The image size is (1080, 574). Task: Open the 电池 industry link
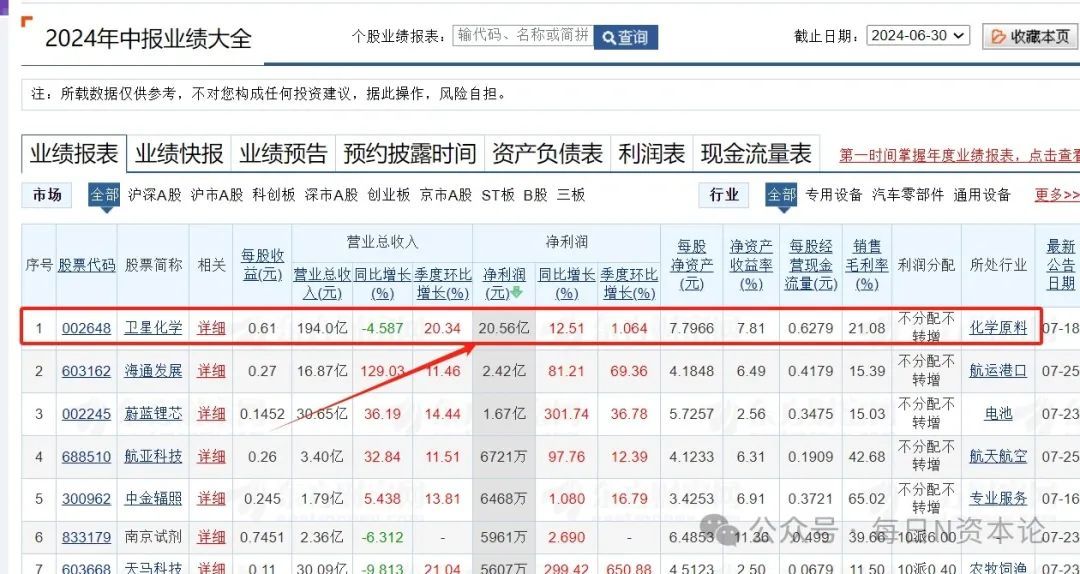[x=998, y=414]
